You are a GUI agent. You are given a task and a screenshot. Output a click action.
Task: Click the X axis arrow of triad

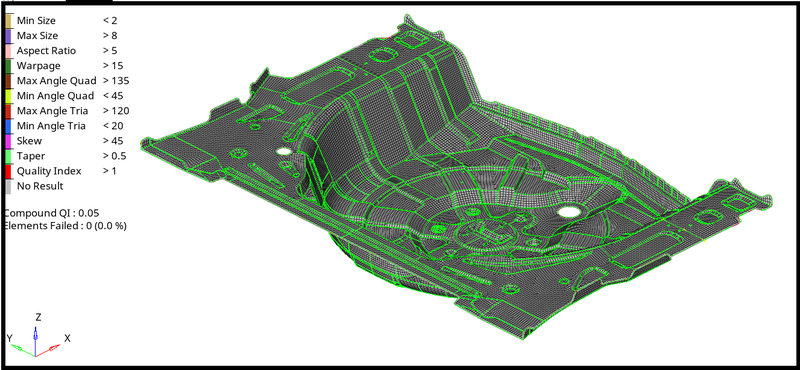pyautogui.click(x=50, y=349)
